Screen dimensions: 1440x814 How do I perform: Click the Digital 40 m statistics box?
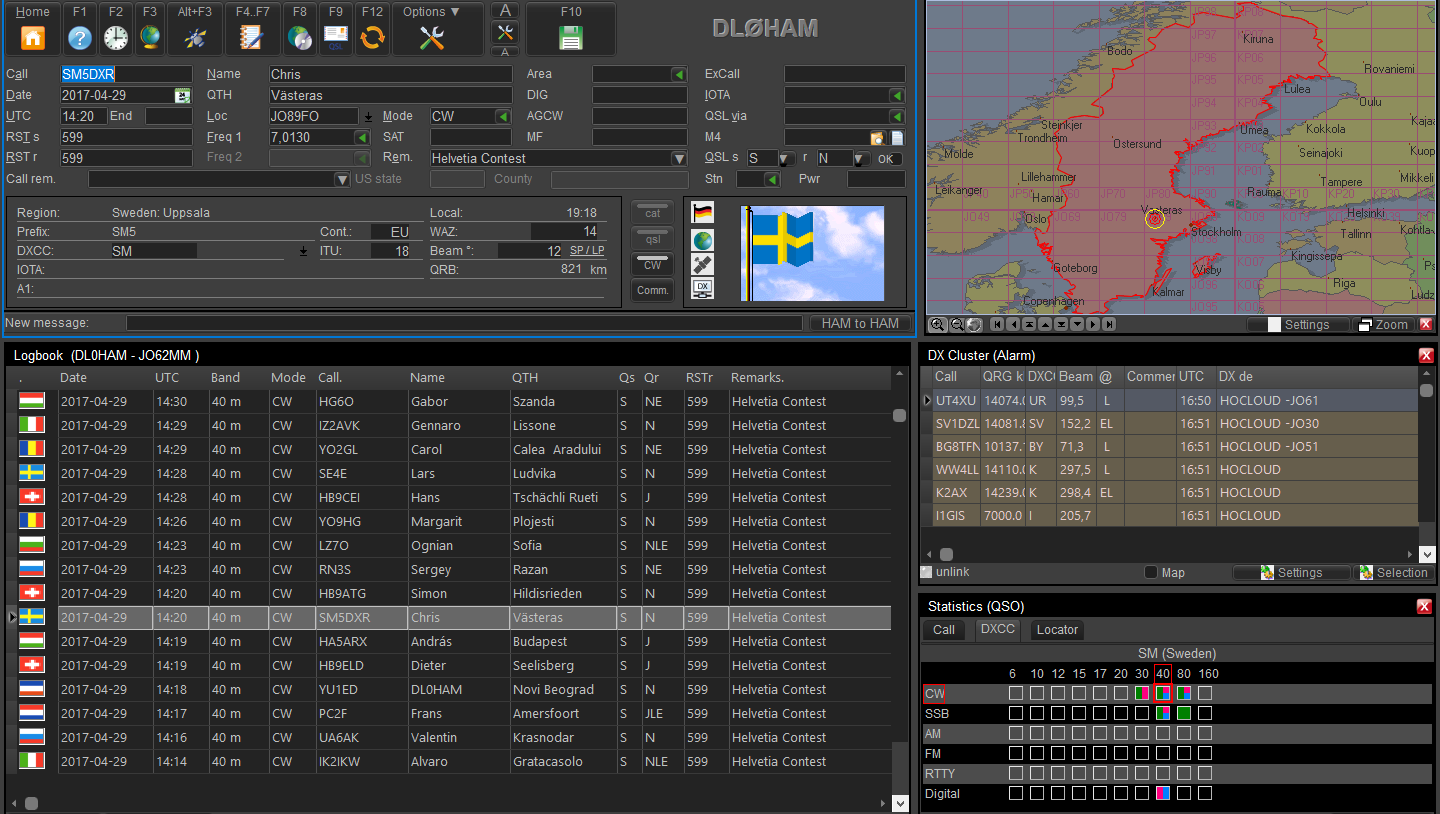pyautogui.click(x=1163, y=793)
